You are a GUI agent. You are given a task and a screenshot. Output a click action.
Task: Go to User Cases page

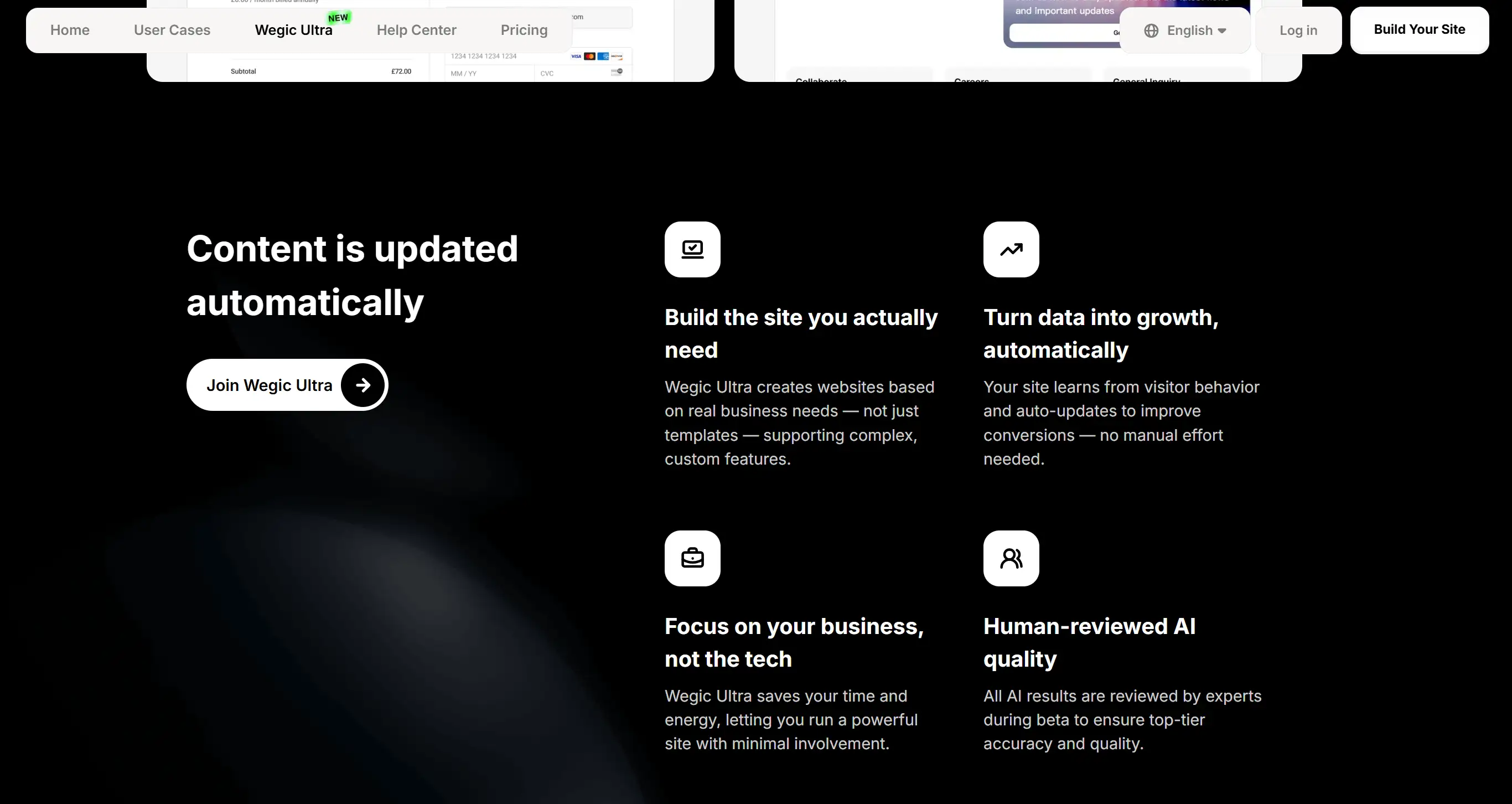pos(172,30)
